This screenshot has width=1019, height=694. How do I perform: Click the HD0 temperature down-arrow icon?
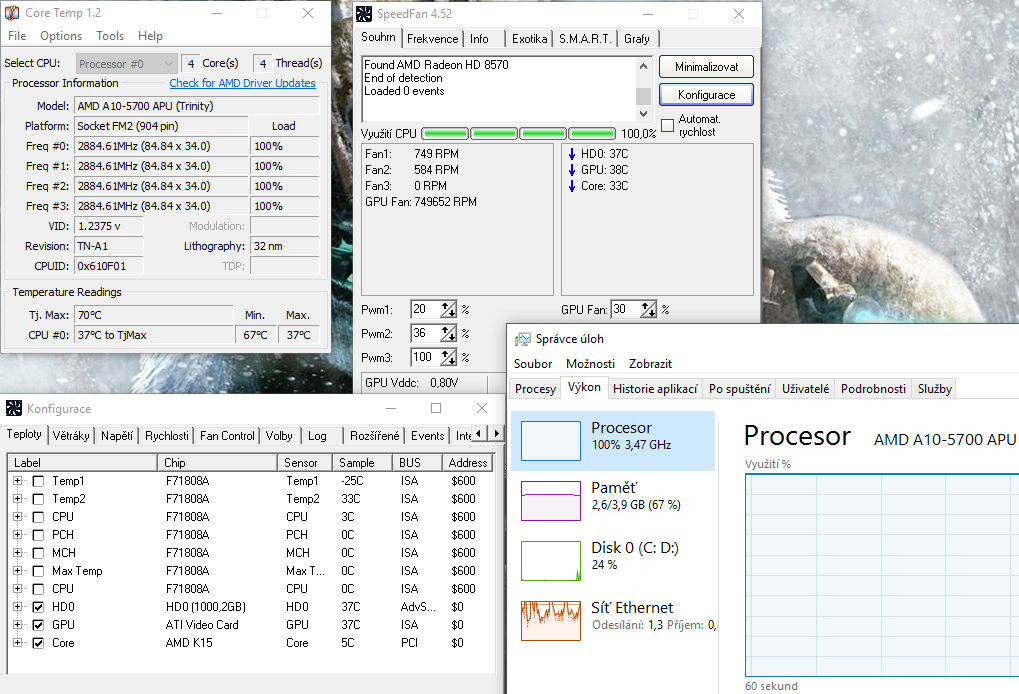[572, 154]
